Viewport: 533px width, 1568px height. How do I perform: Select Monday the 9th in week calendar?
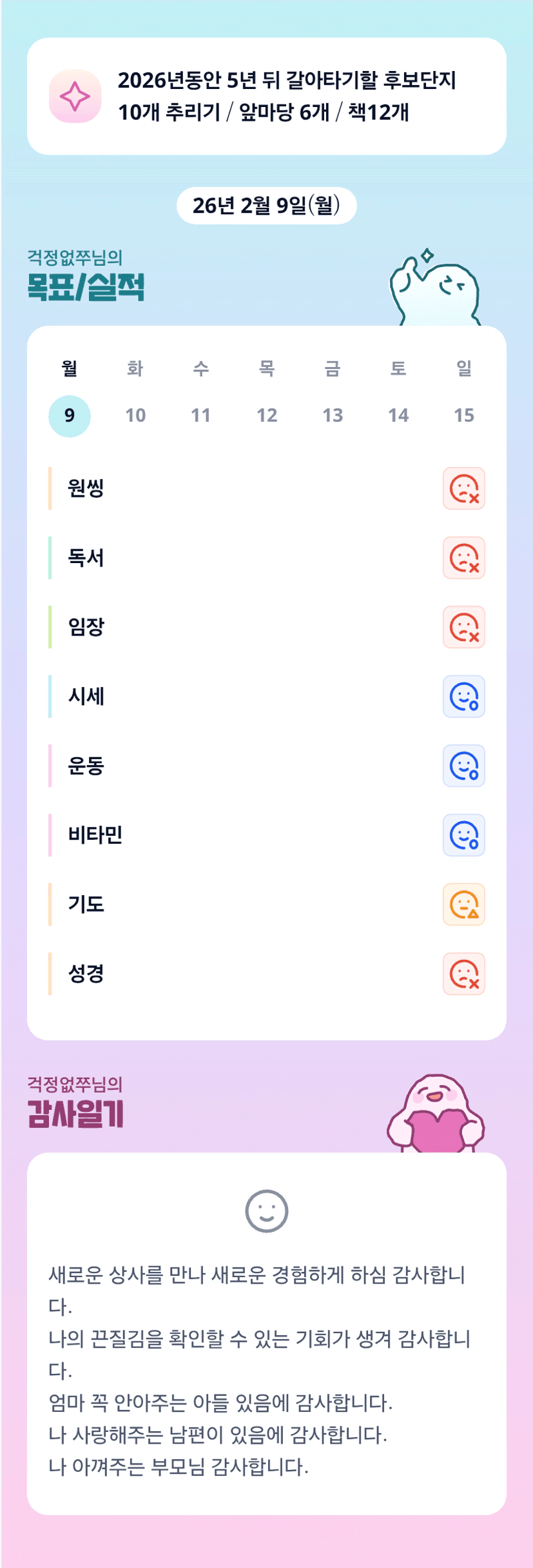click(70, 415)
